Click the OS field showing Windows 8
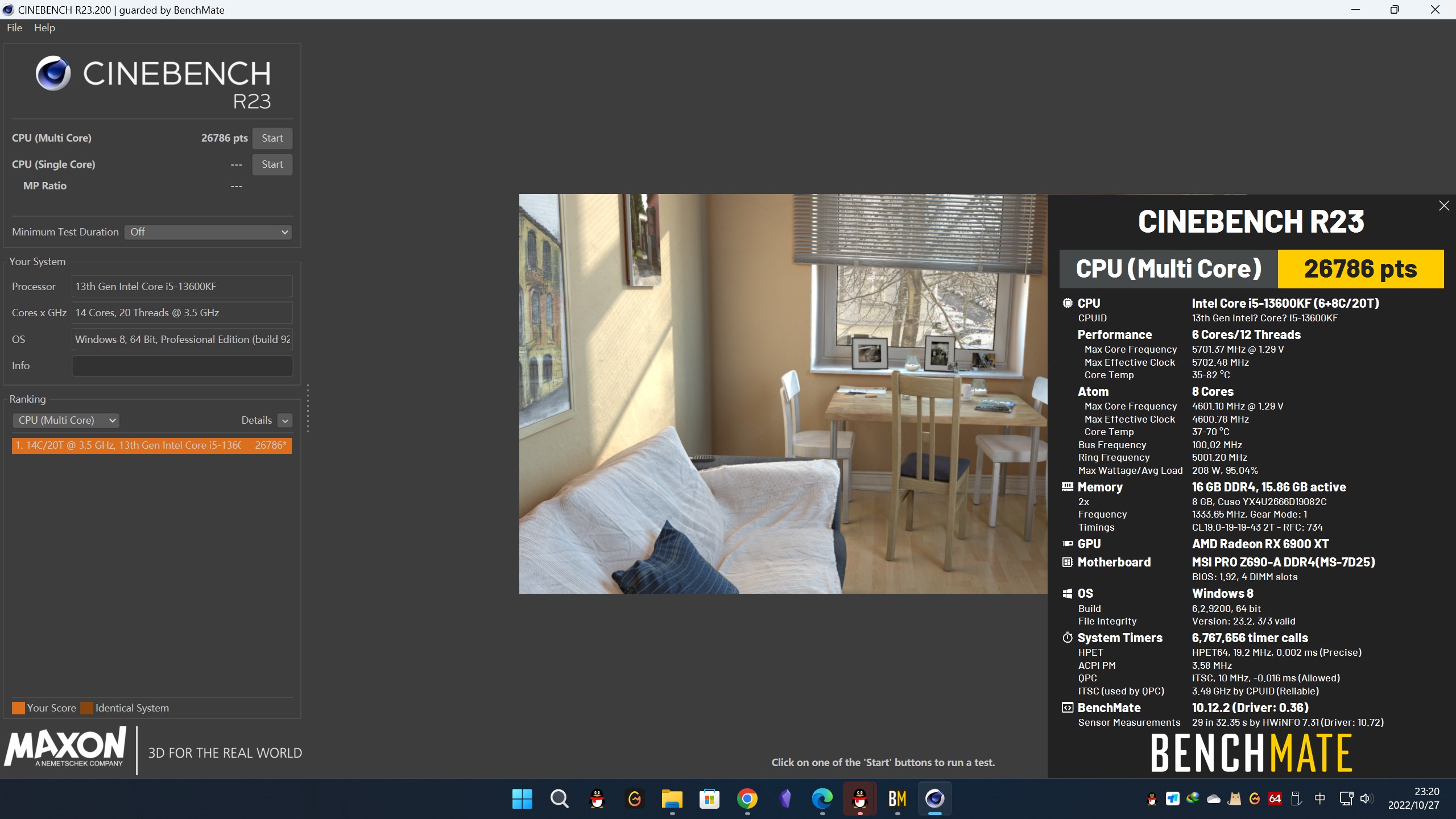The image size is (1456, 819). (x=182, y=340)
